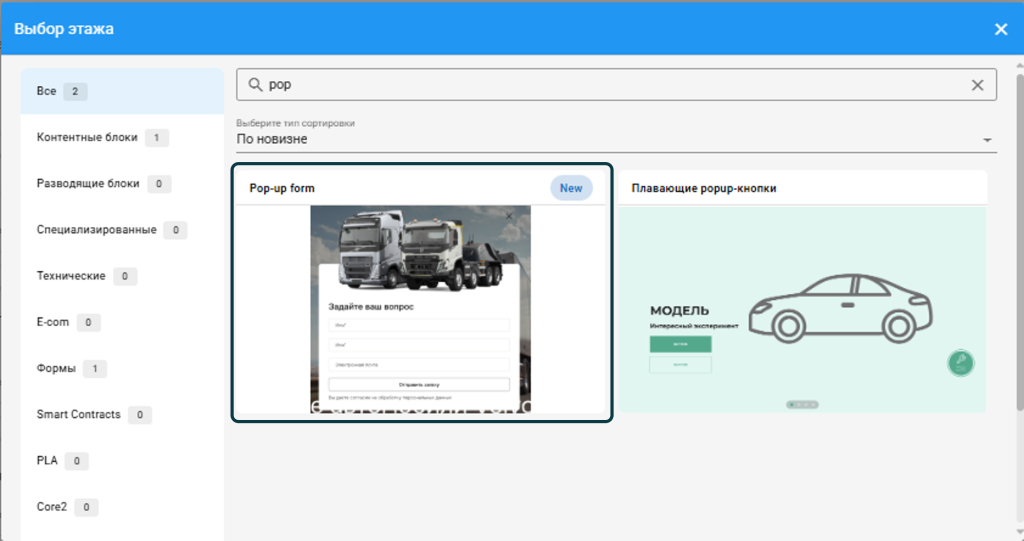Click the carousel dots in floating buttons preview
Viewport: 1024px width, 541px height.
coord(803,404)
